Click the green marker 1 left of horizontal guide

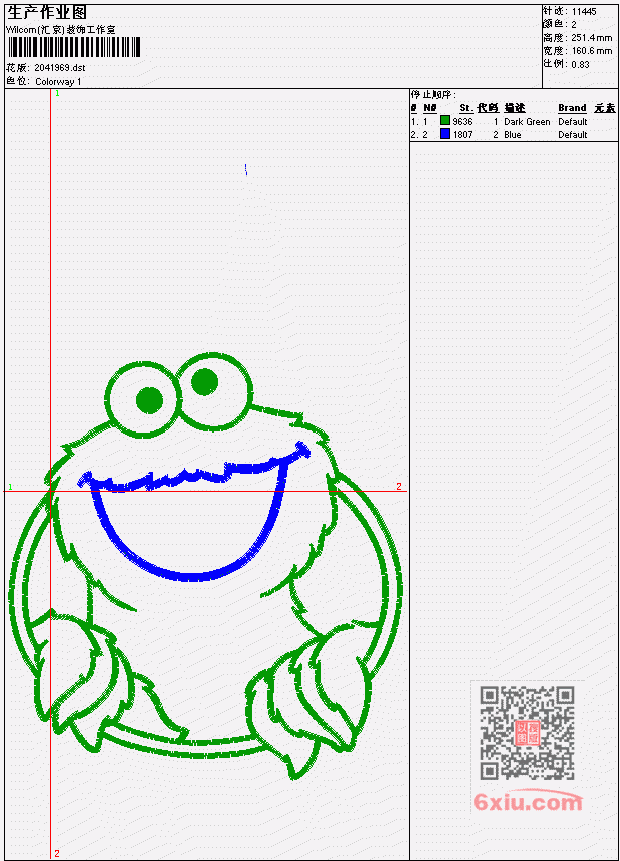10,487
